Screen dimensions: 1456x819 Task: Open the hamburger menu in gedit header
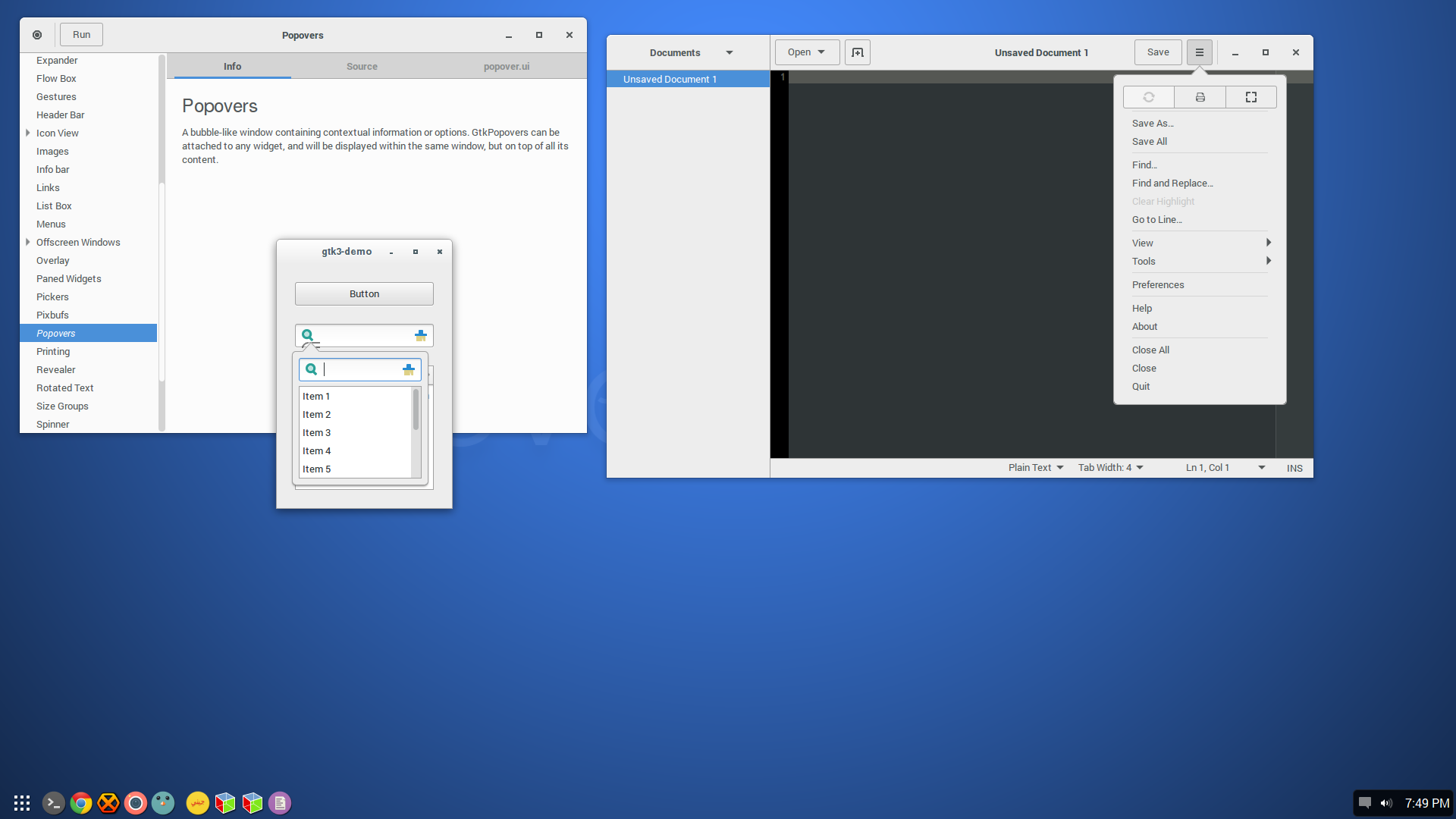(1200, 52)
